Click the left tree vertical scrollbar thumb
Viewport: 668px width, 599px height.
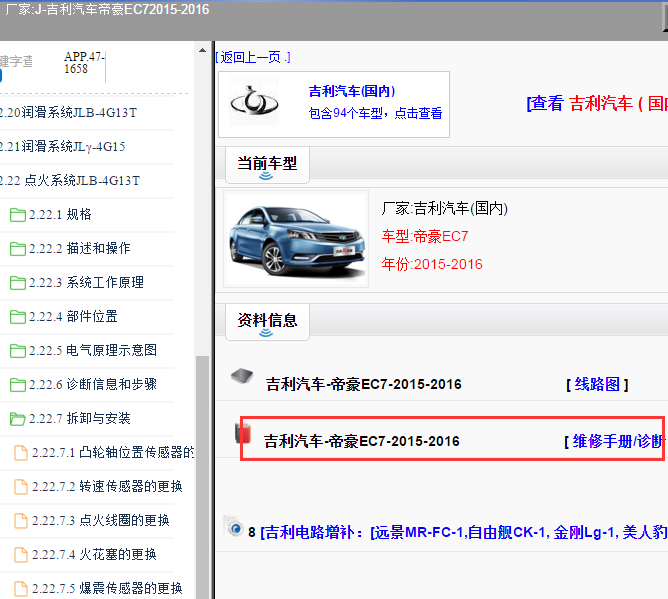coord(202,477)
